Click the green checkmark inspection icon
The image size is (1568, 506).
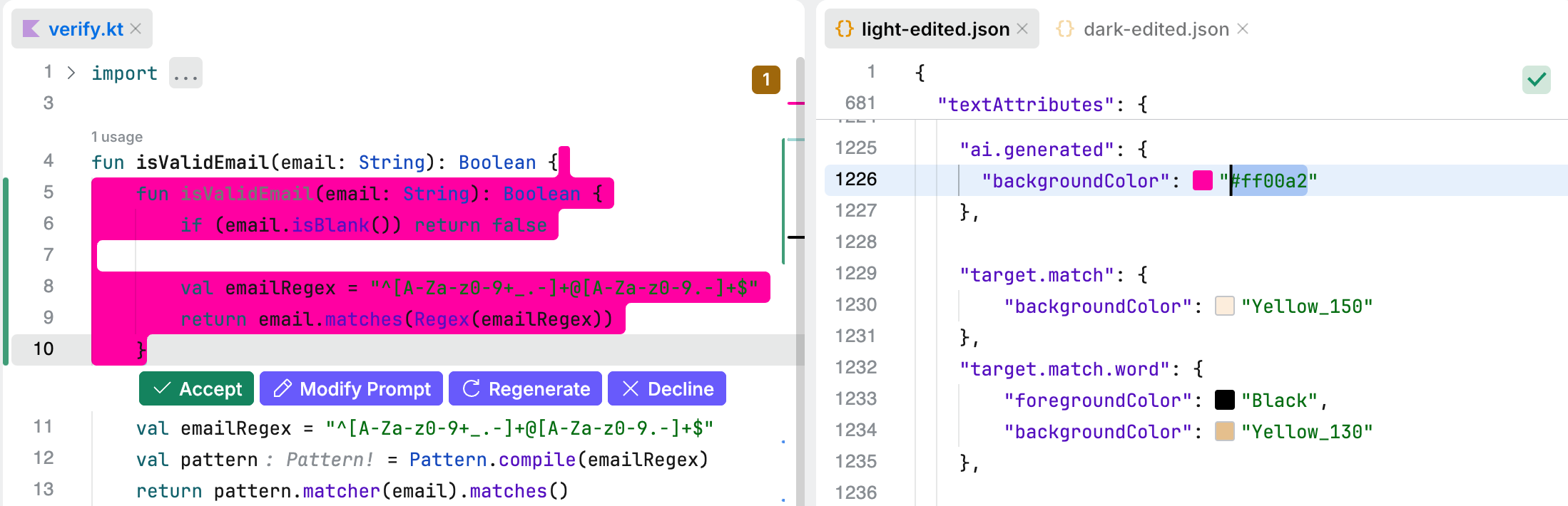coord(1536,79)
